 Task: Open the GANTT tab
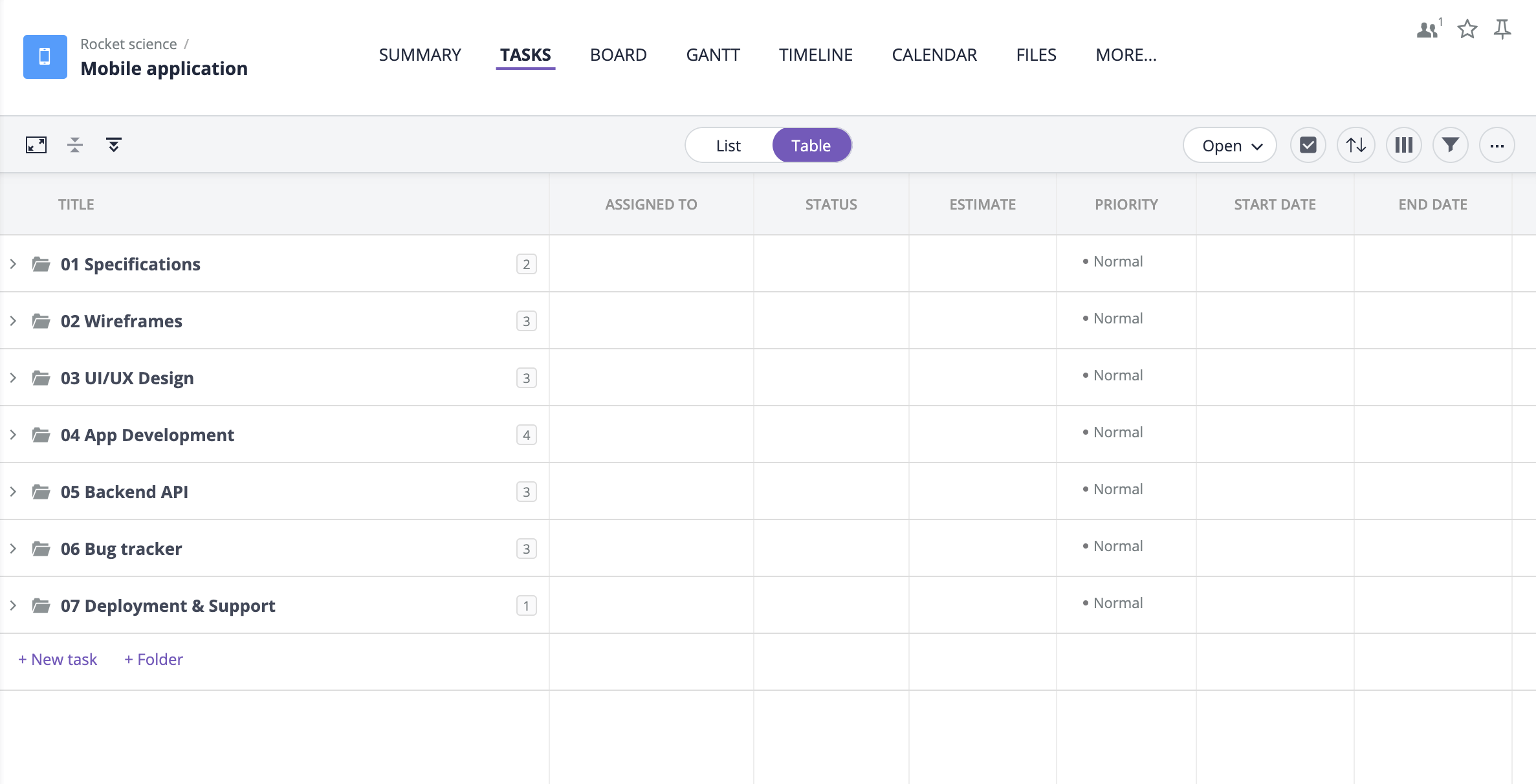click(x=713, y=54)
